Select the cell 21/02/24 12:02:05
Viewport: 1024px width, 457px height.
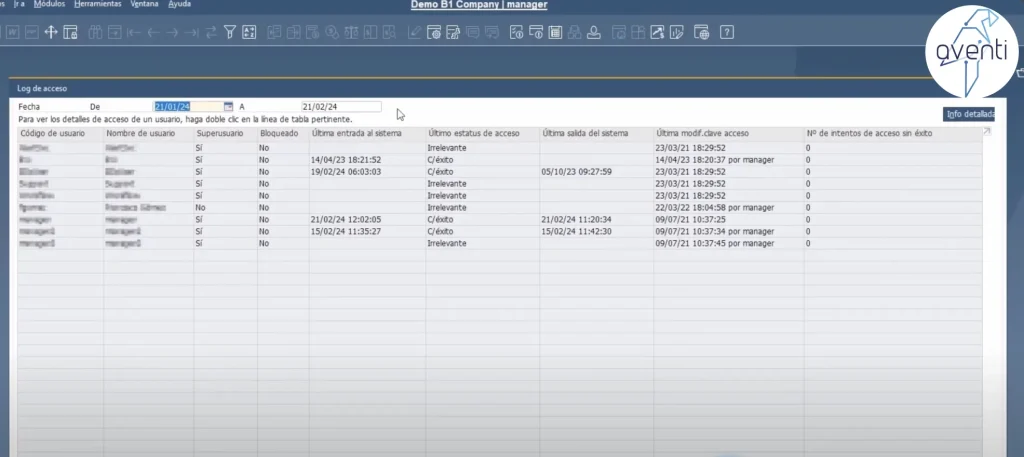point(368,219)
